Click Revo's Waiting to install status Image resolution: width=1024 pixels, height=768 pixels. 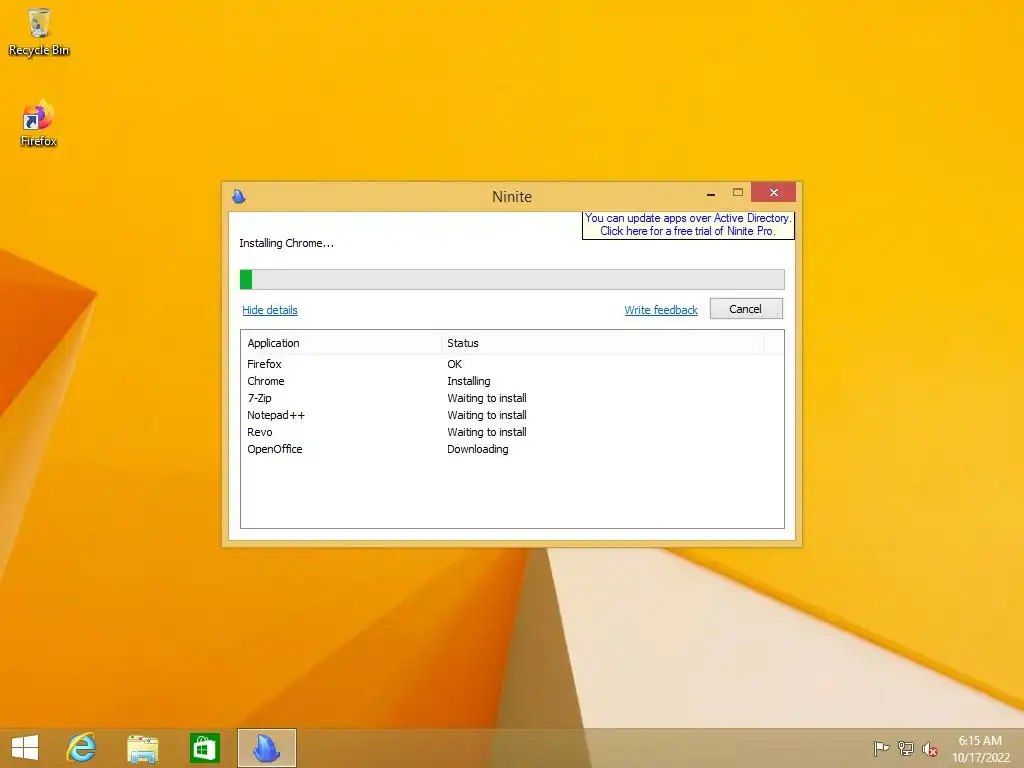click(x=487, y=432)
